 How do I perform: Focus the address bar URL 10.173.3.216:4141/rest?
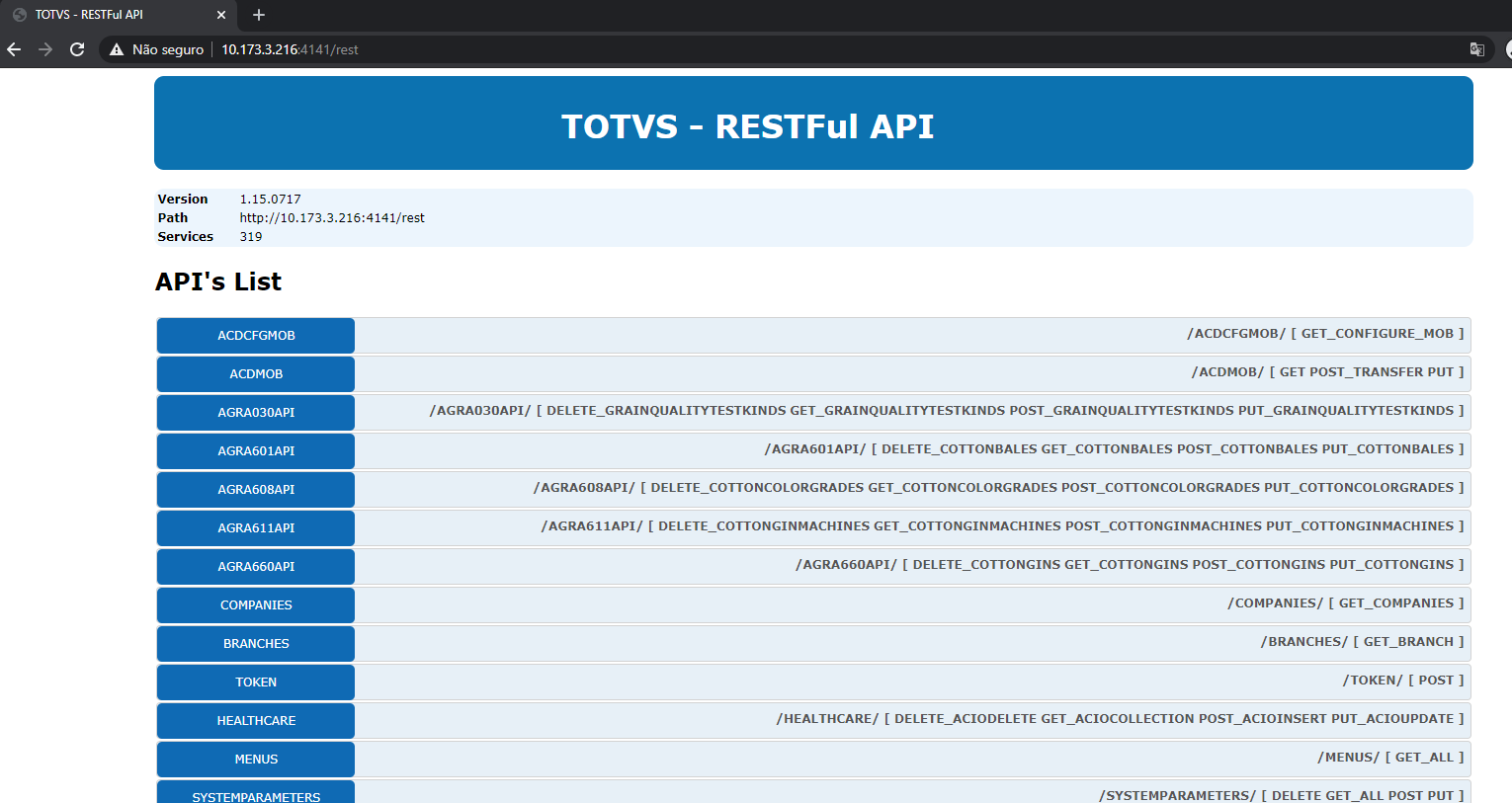(x=290, y=49)
